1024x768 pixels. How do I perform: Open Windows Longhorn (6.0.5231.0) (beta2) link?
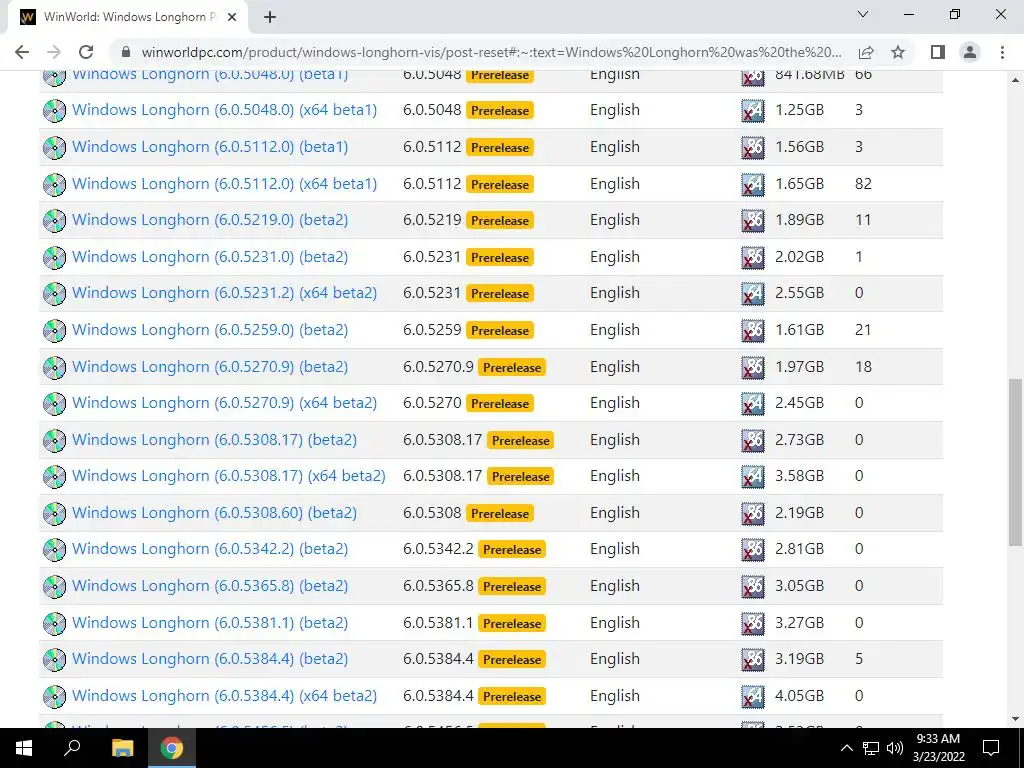(210, 257)
